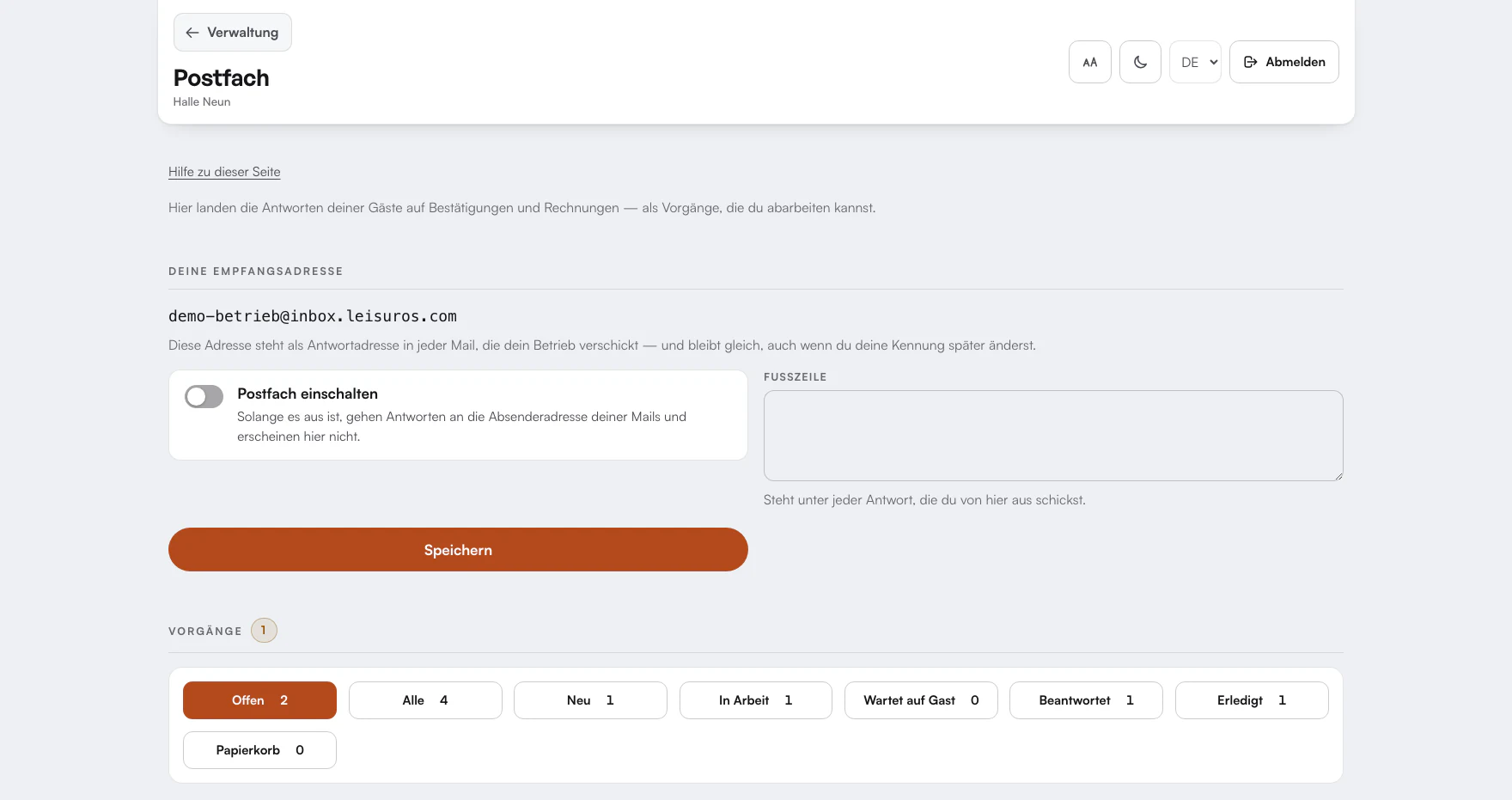Filter by Beantwortet

pos(1086,700)
